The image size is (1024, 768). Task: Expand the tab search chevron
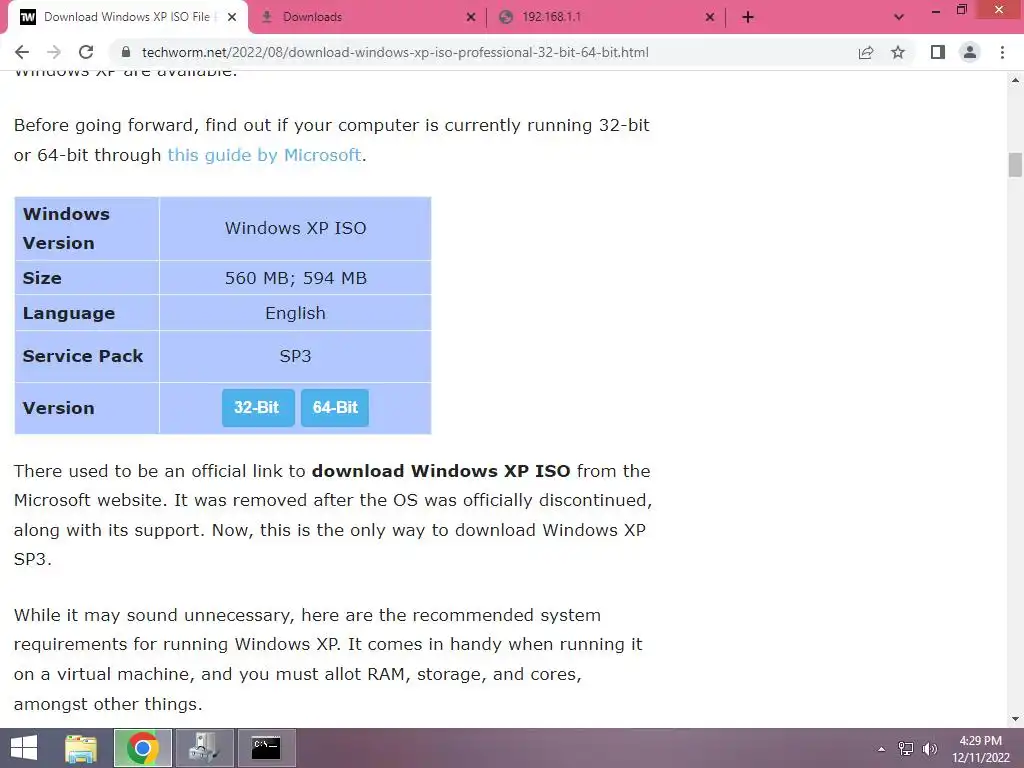899,17
